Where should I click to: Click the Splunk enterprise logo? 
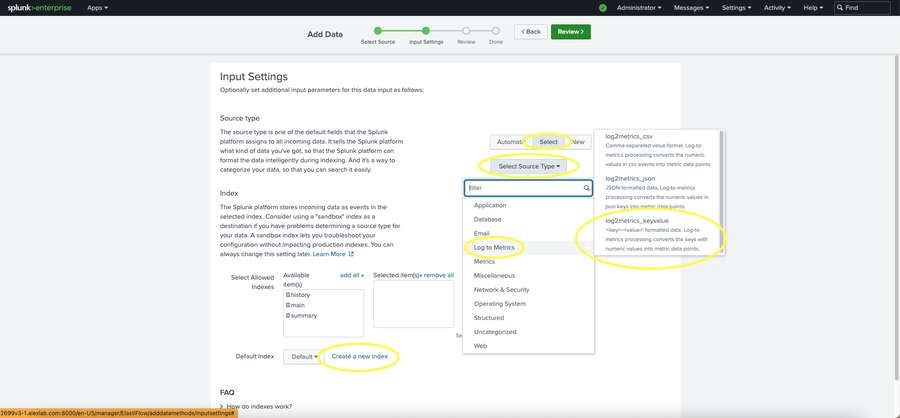click(x=38, y=7)
